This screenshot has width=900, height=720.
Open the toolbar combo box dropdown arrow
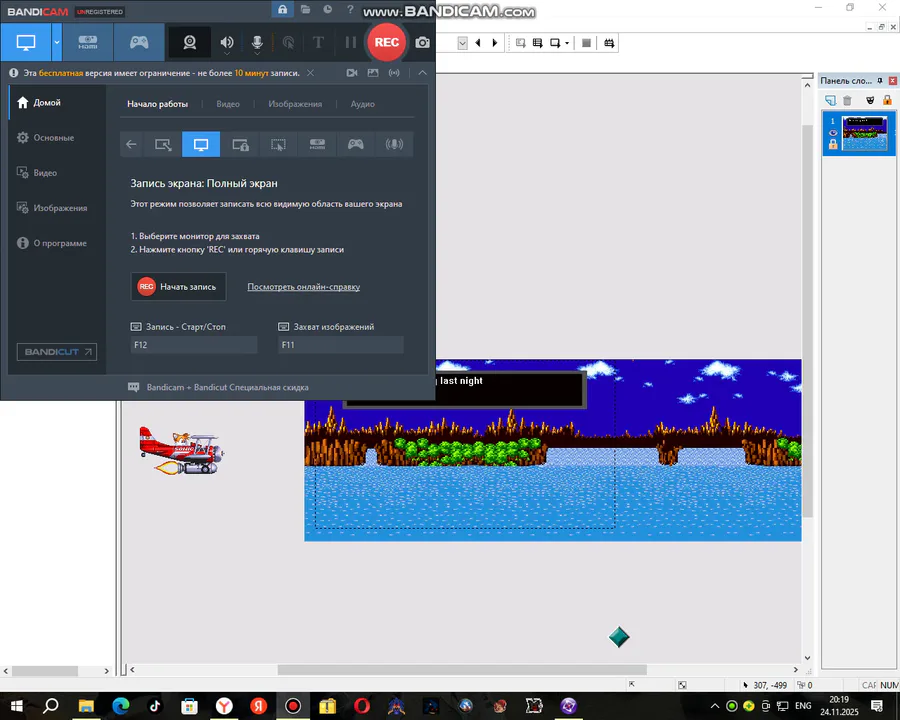pyautogui.click(x=463, y=43)
